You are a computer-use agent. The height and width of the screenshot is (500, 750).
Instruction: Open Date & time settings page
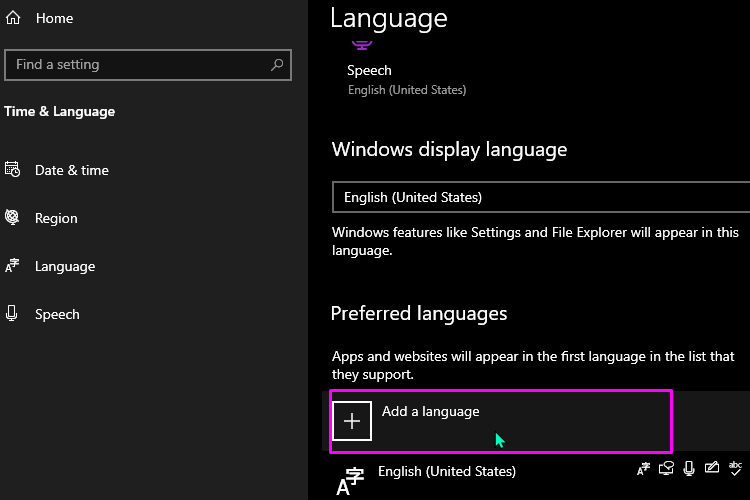click(72, 170)
